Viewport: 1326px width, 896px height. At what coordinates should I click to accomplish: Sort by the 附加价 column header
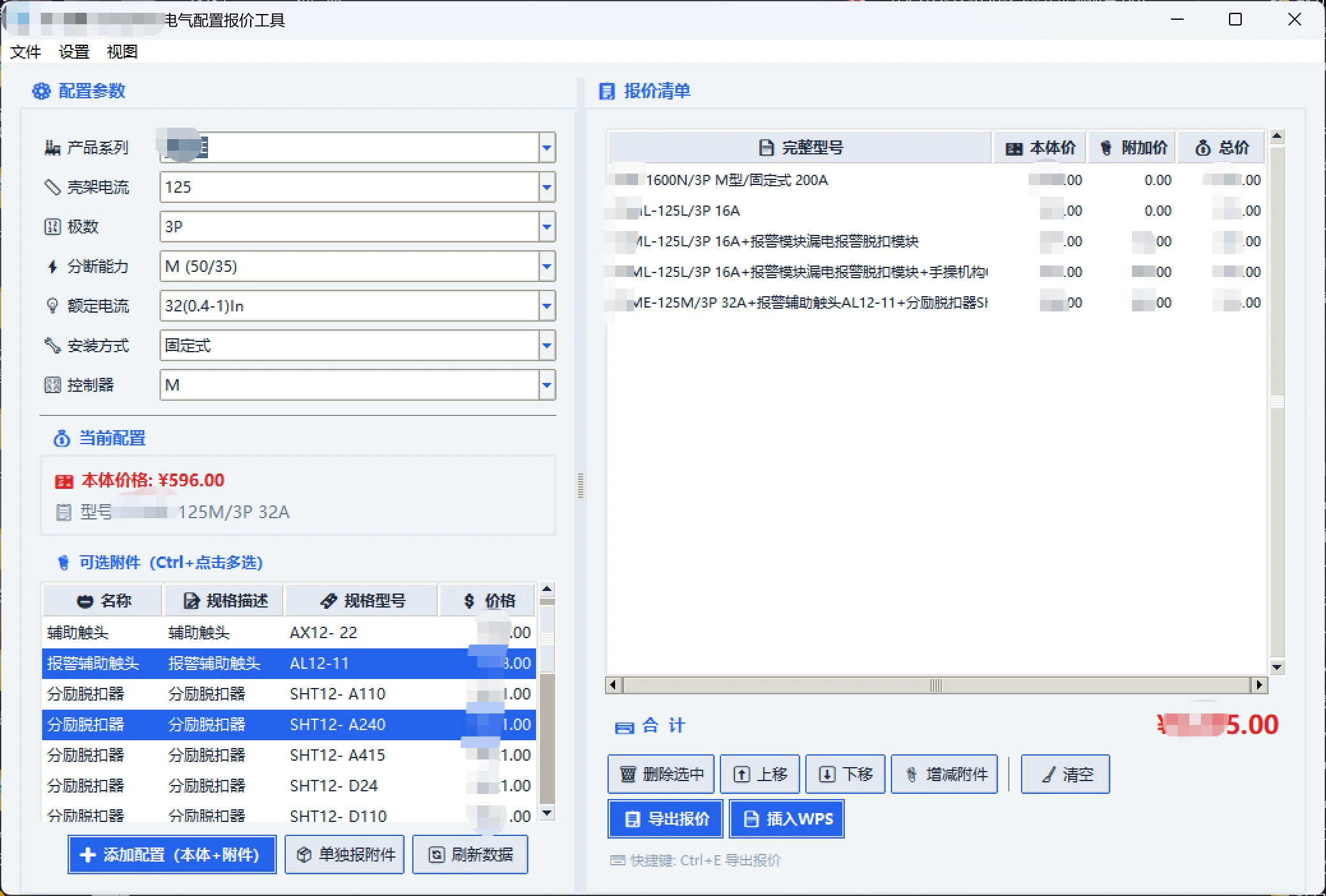point(1133,148)
